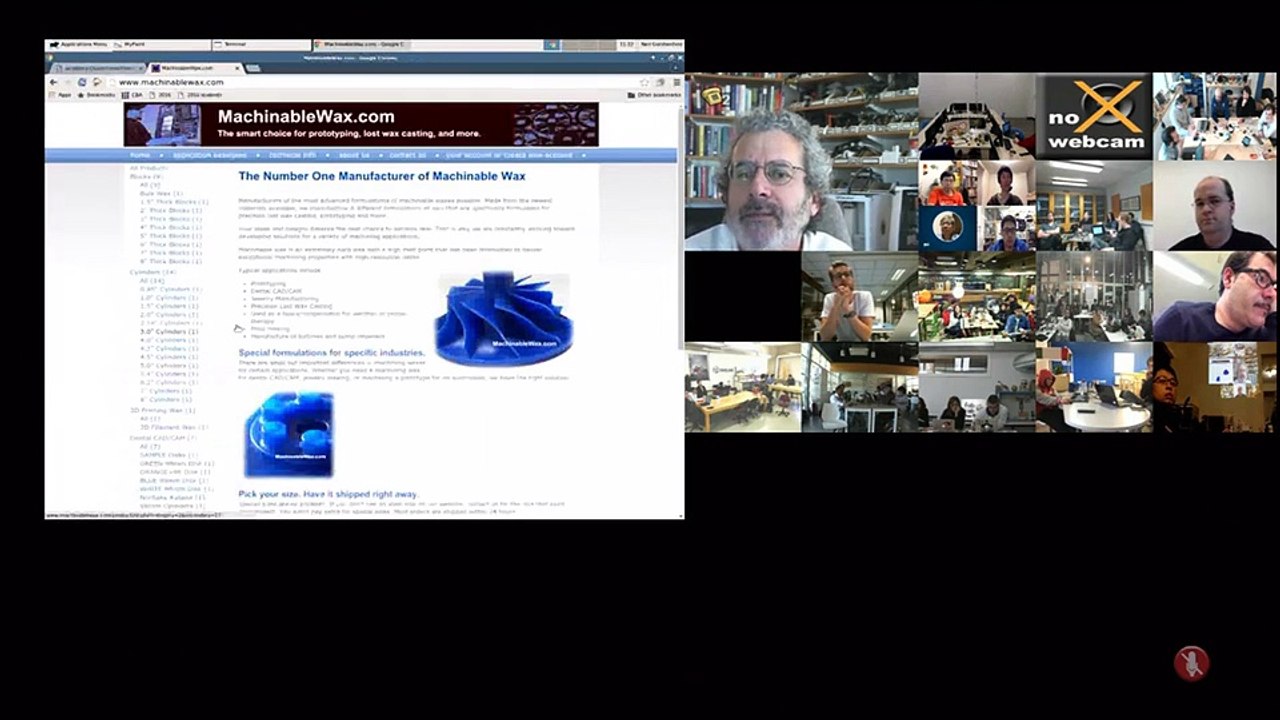Open the Apps bookmark shortcut
Screen dimensions: 1280x720
(60, 95)
